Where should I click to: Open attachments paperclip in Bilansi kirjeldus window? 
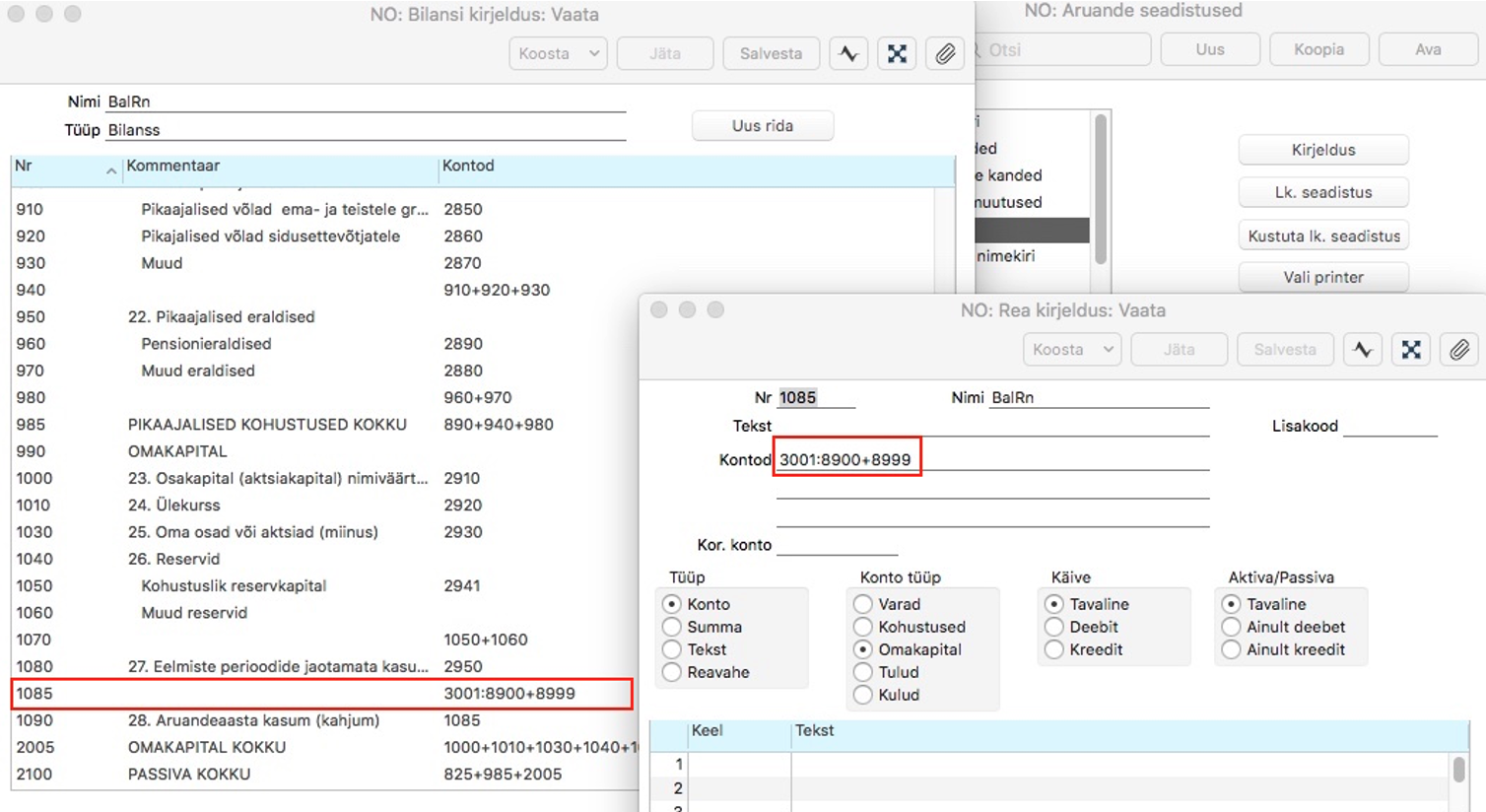point(944,54)
